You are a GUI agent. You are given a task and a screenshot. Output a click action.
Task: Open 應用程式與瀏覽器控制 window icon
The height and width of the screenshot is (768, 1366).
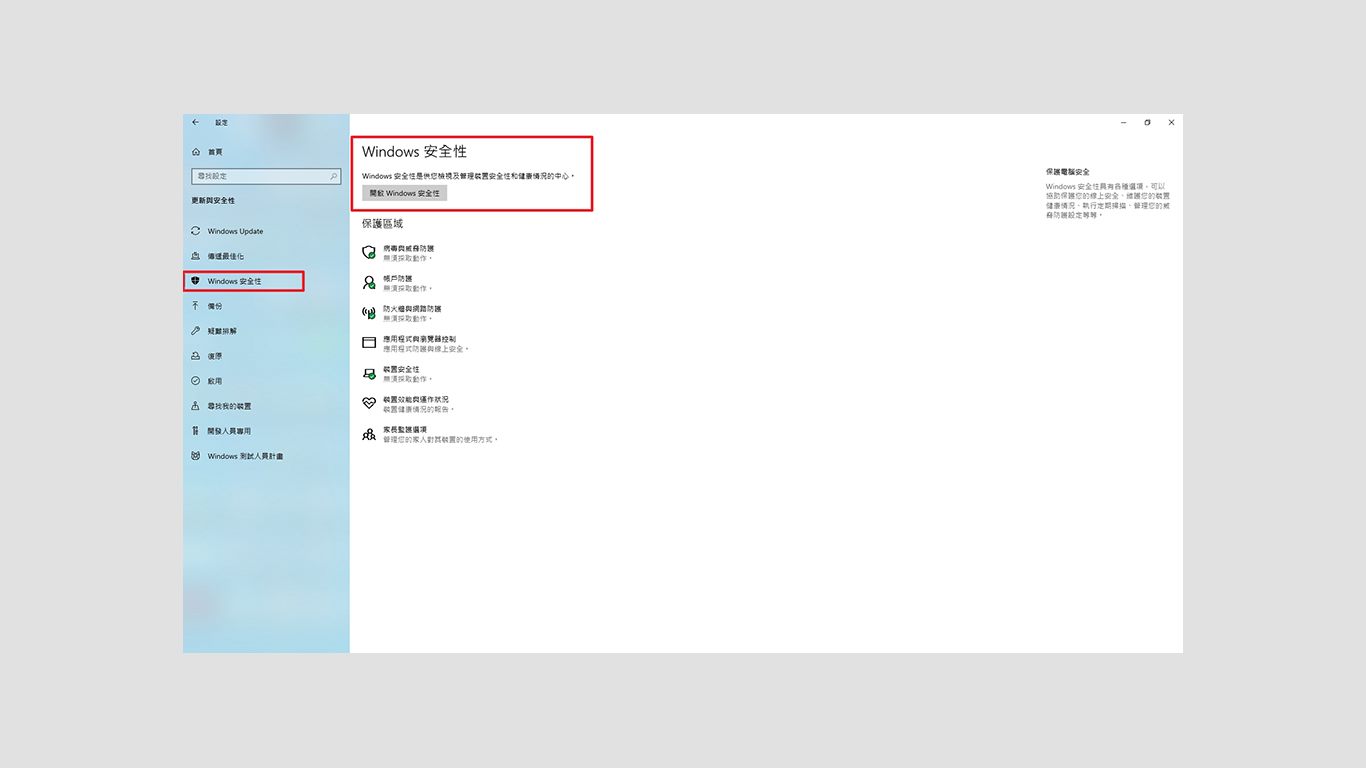[x=369, y=343]
